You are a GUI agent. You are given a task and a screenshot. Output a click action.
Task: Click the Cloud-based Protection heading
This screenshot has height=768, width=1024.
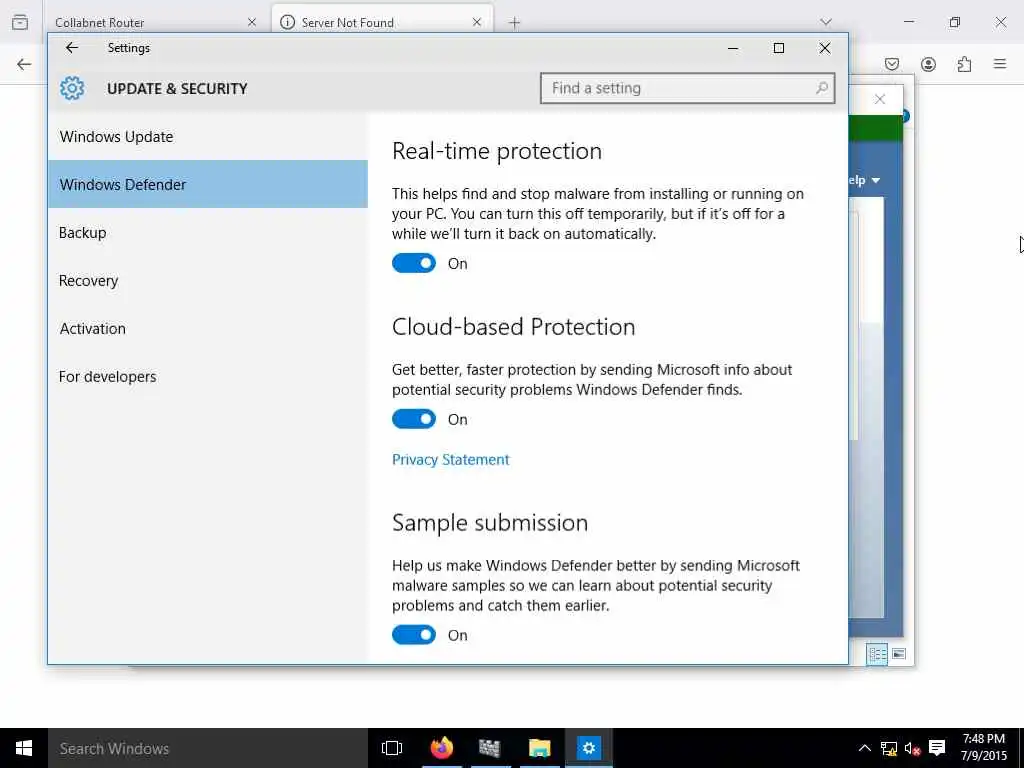tap(513, 327)
